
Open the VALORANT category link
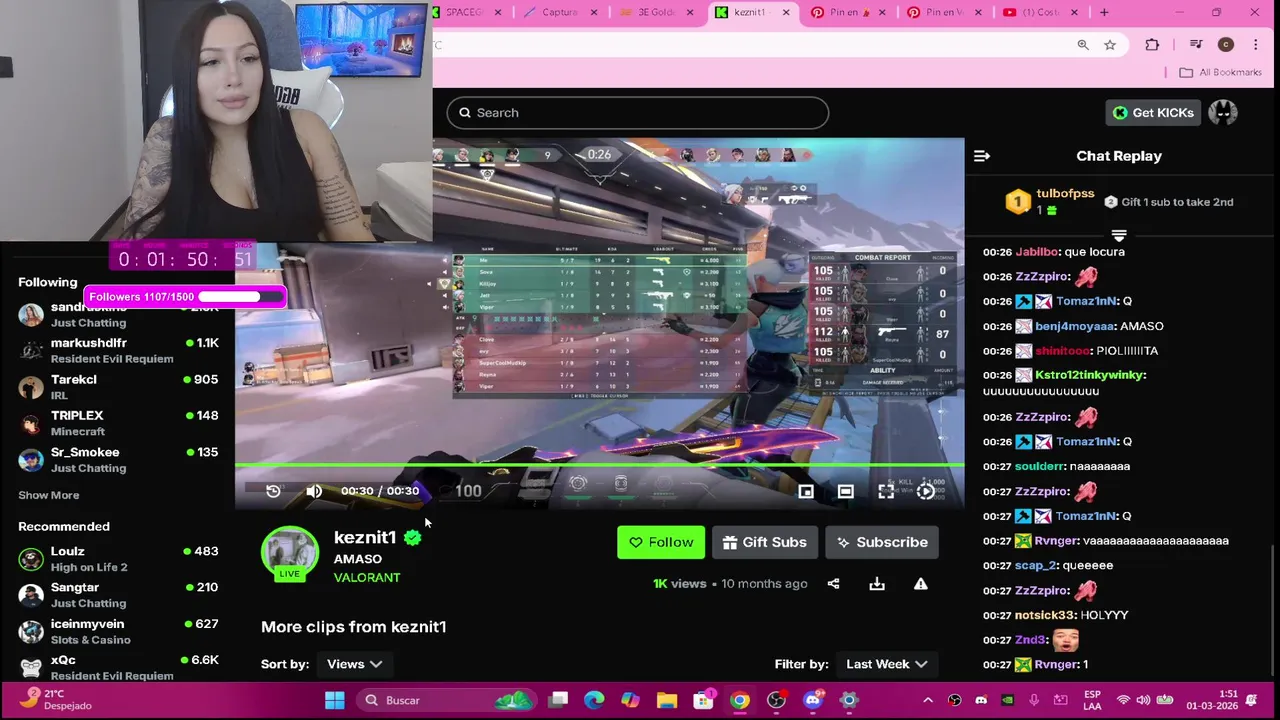[x=367, y=577]
